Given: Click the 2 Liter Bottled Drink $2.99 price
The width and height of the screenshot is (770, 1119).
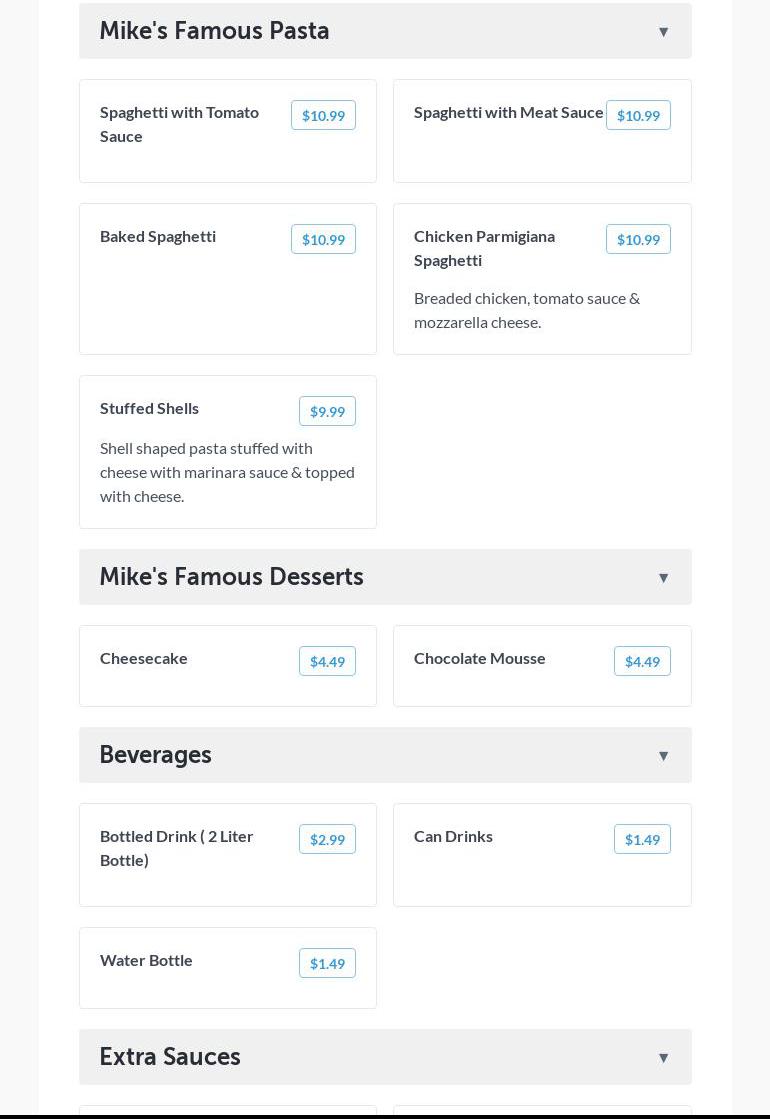Looking at the screenshot, I should tap(327, 840).
